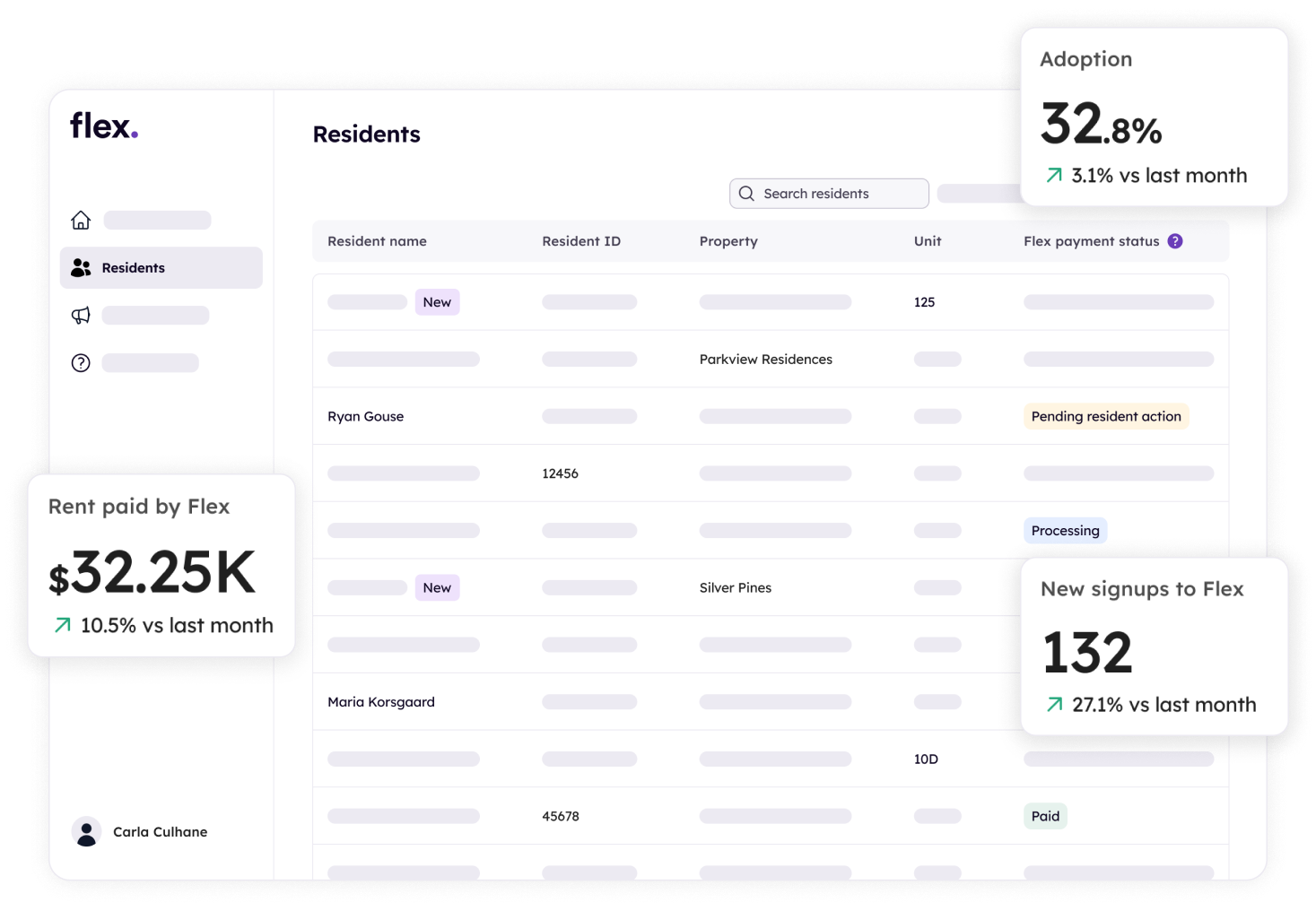The image size is (1316, 911).
Task: Select Ryan Gouse's row
Action: point(365,416)
